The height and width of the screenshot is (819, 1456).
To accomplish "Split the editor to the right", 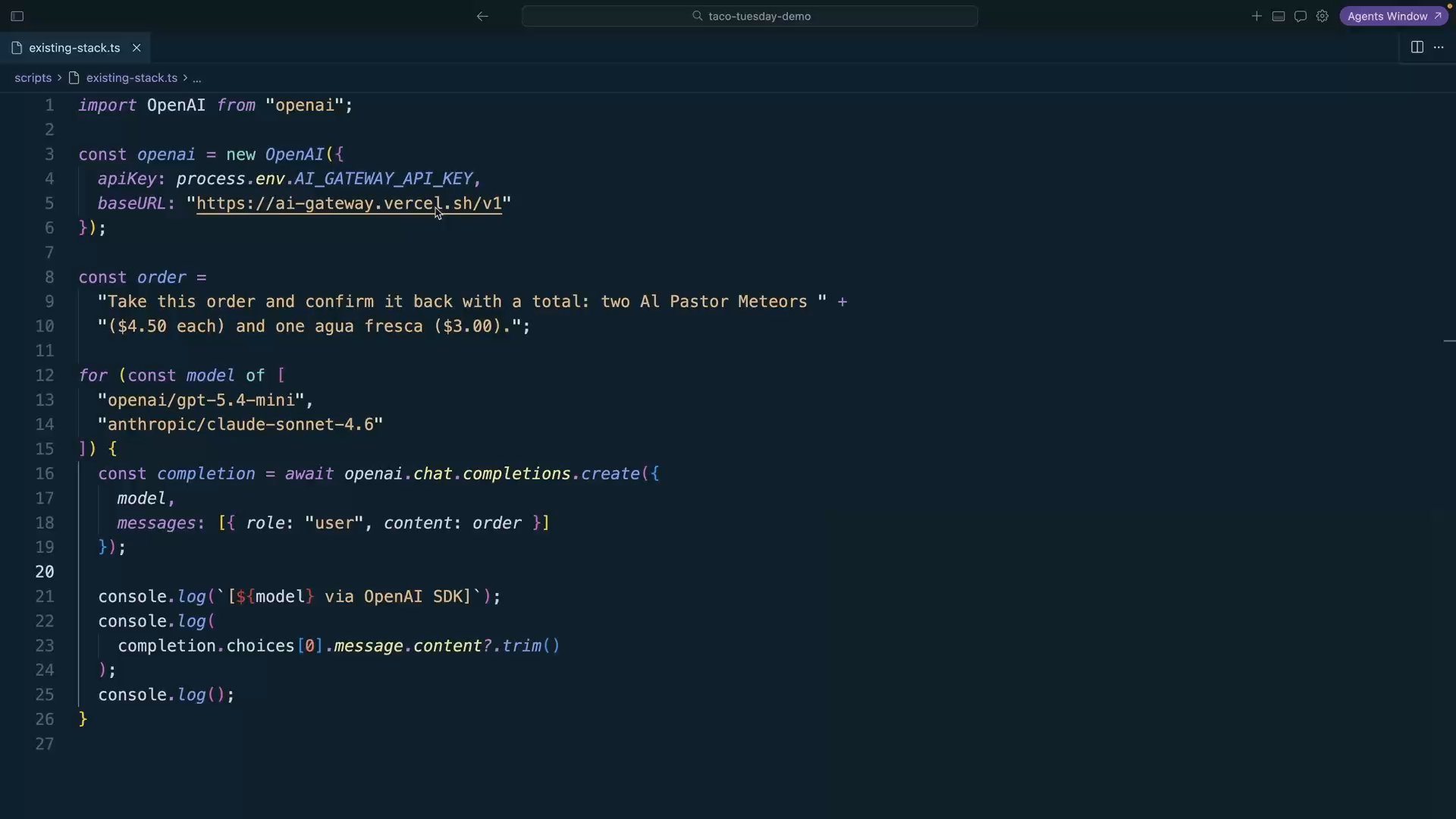I will point(1417,47).
